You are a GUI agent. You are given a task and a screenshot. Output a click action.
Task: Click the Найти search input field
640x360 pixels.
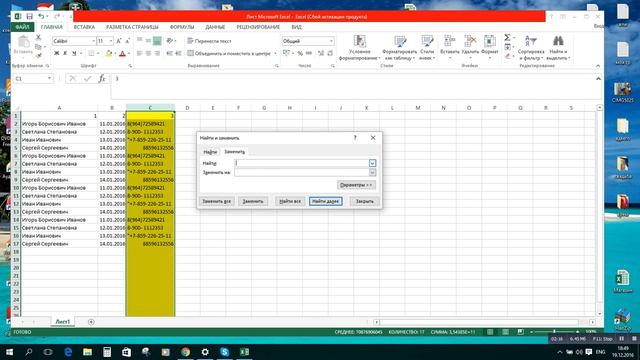(302, 163)
